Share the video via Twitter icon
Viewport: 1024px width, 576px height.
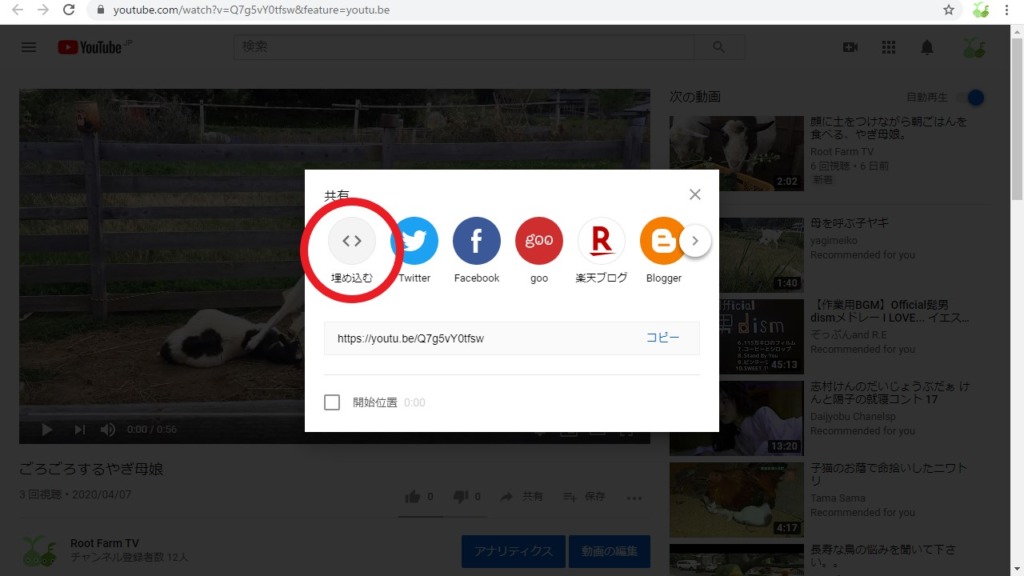tap(414, 241)
